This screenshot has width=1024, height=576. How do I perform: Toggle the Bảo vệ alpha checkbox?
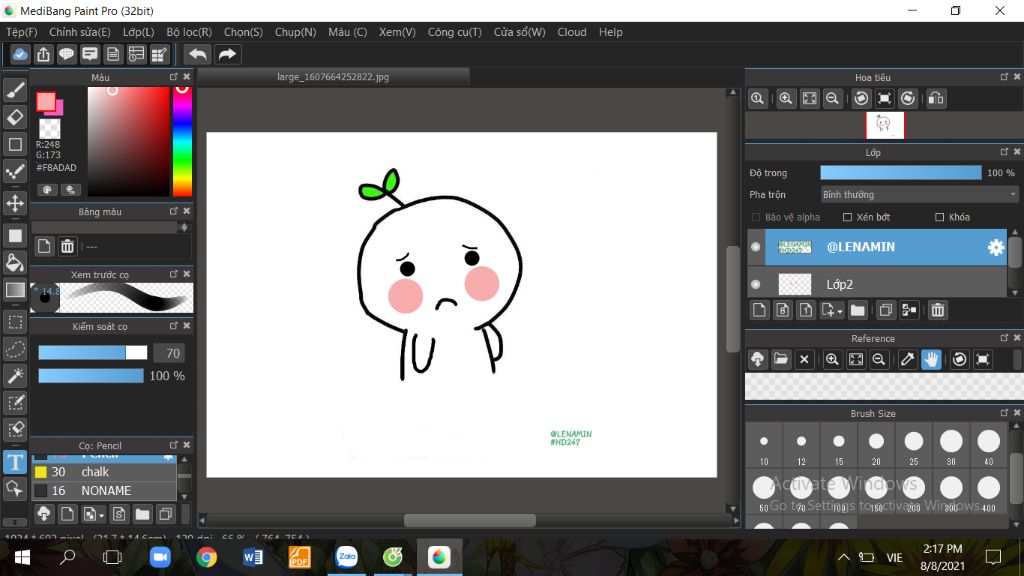(x=756, y=217)
